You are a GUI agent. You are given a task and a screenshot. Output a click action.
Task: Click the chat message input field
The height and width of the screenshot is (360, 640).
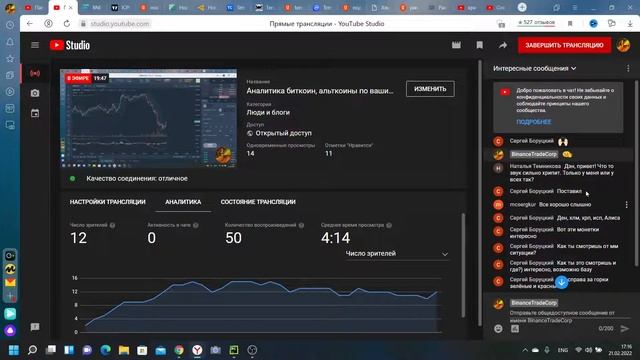[x=562, y=316]
